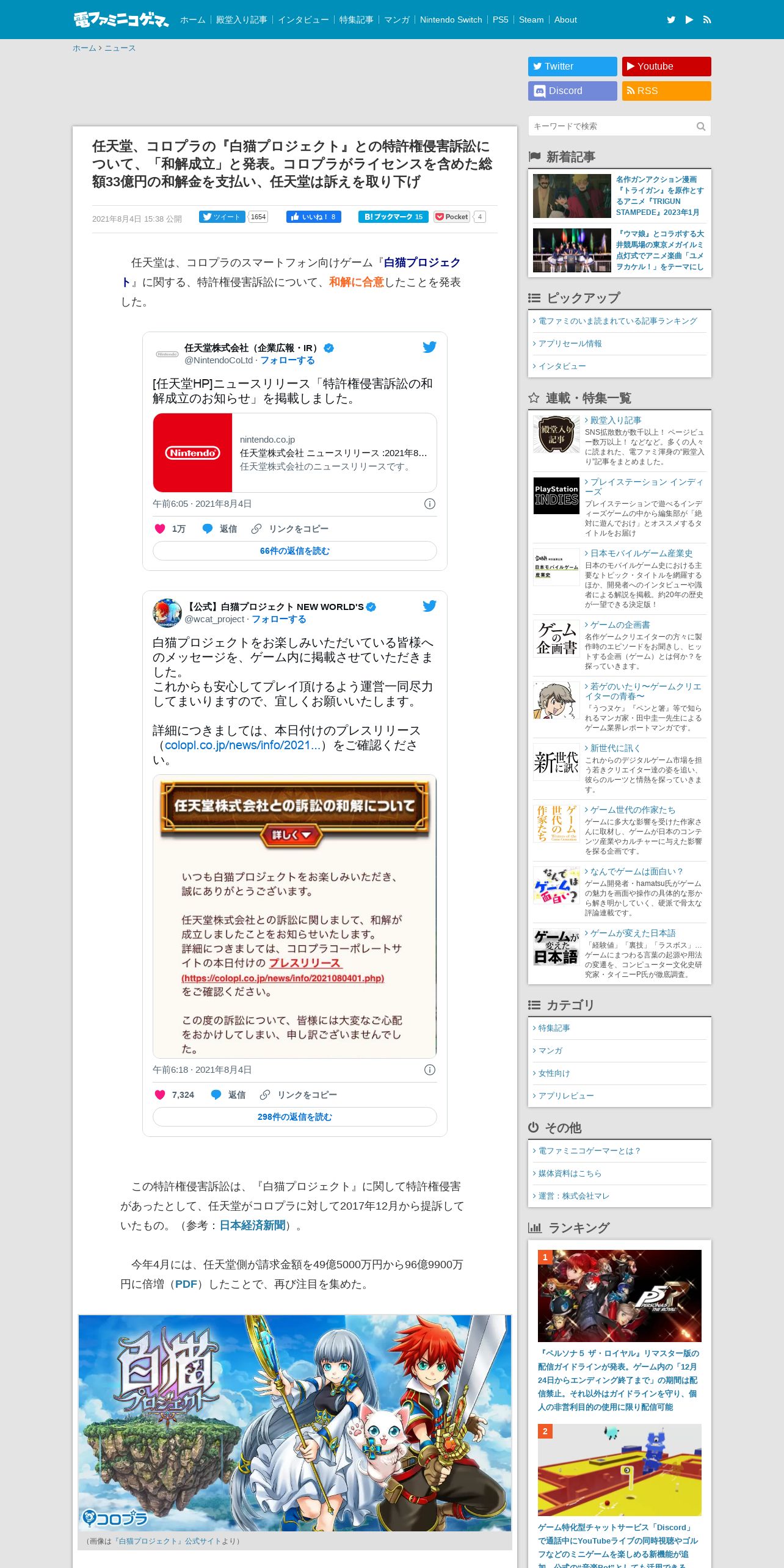
Task: Open 女性向け category link
Action: pyautogui.click(x=554, y=1073)
